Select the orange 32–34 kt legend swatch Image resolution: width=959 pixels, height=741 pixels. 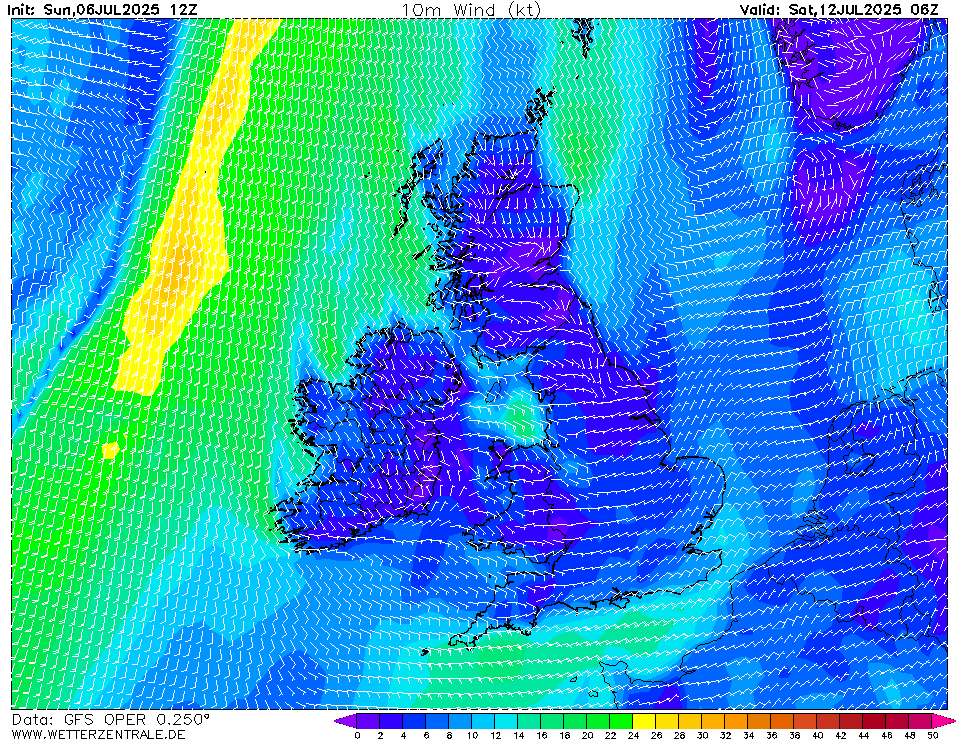click(736, 720)
